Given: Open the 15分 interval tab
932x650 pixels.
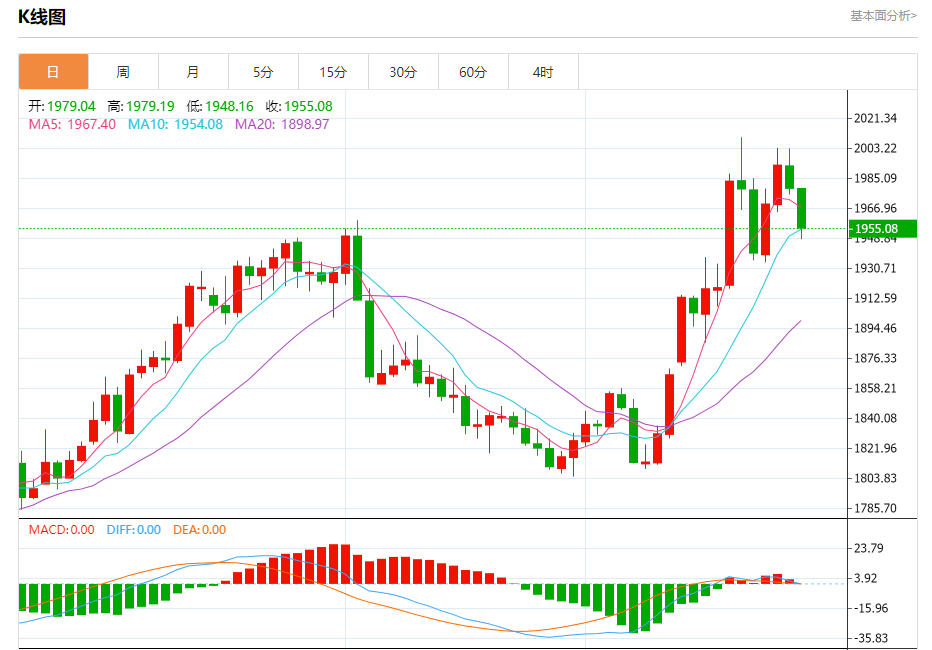Looking at the screenshot, I should [333, 72].
